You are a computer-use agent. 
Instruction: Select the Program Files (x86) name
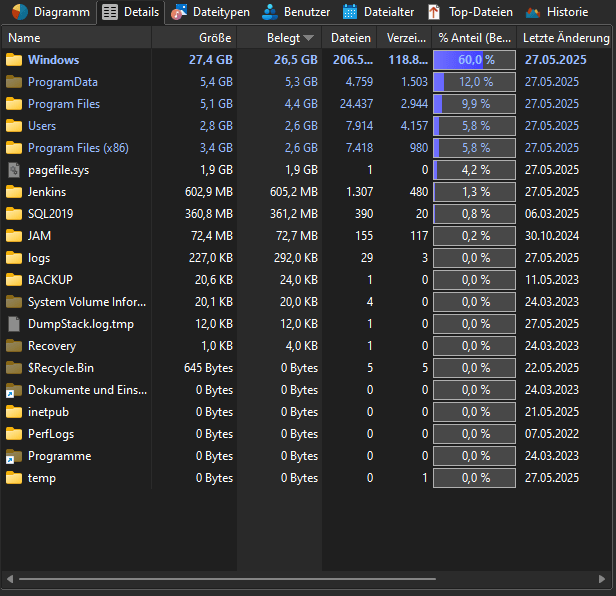pyautogui.click(x=78, y=148)
